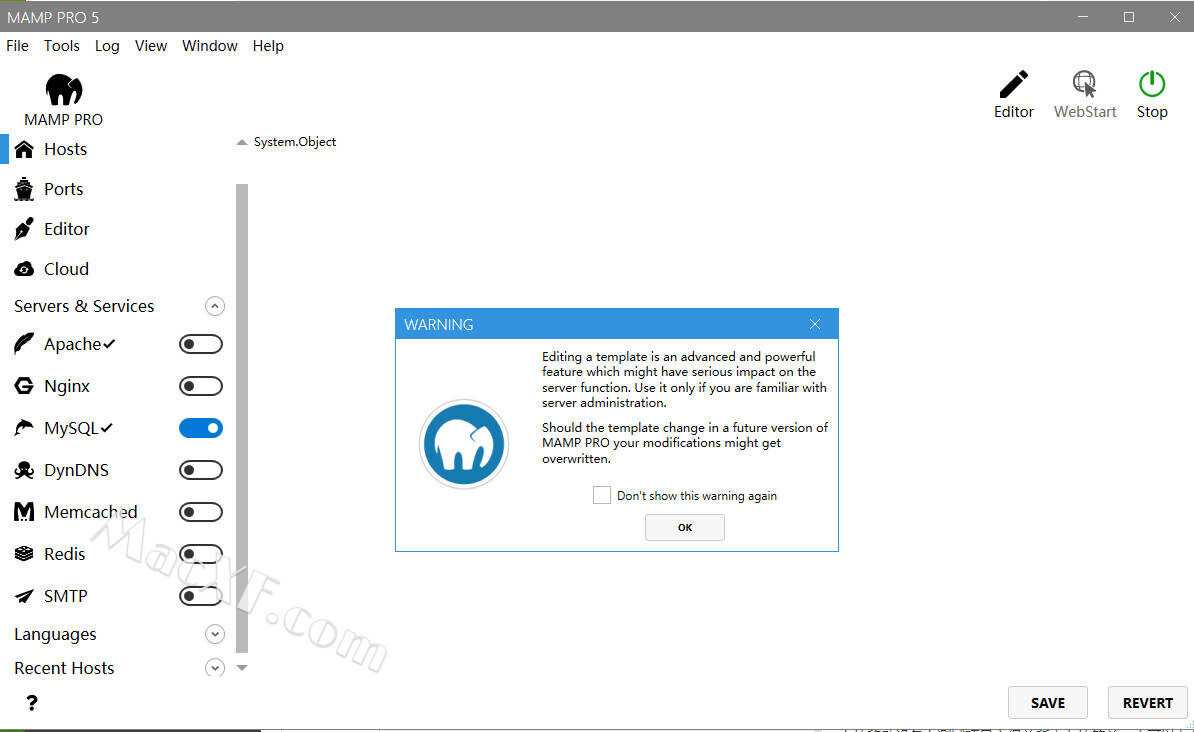
Task: Enable the Nginx server toggle
Action: click(x=201, y=386)
